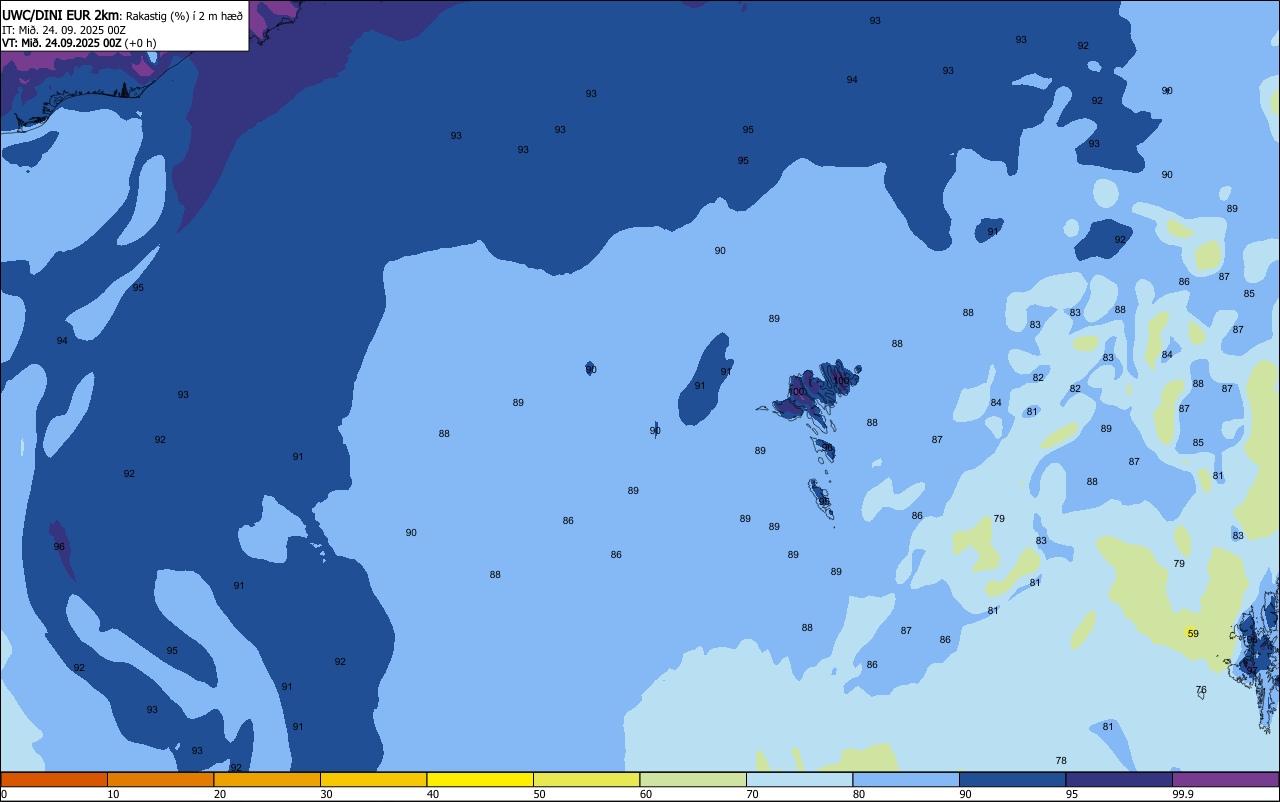This screenshot has width=1280, height=802.
Task: Pick the yellow-green 50–60 legend swatch
Action: (586, 779)
